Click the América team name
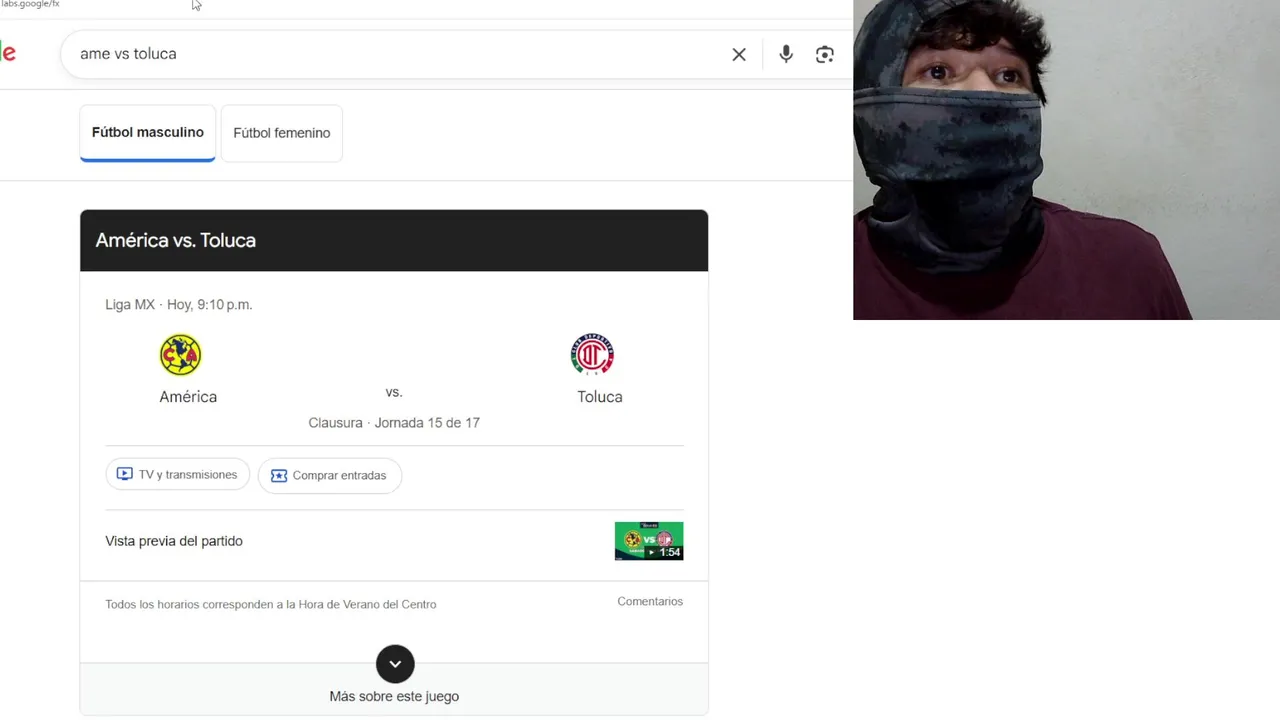 pyautogui.click(x=188, y=397)
